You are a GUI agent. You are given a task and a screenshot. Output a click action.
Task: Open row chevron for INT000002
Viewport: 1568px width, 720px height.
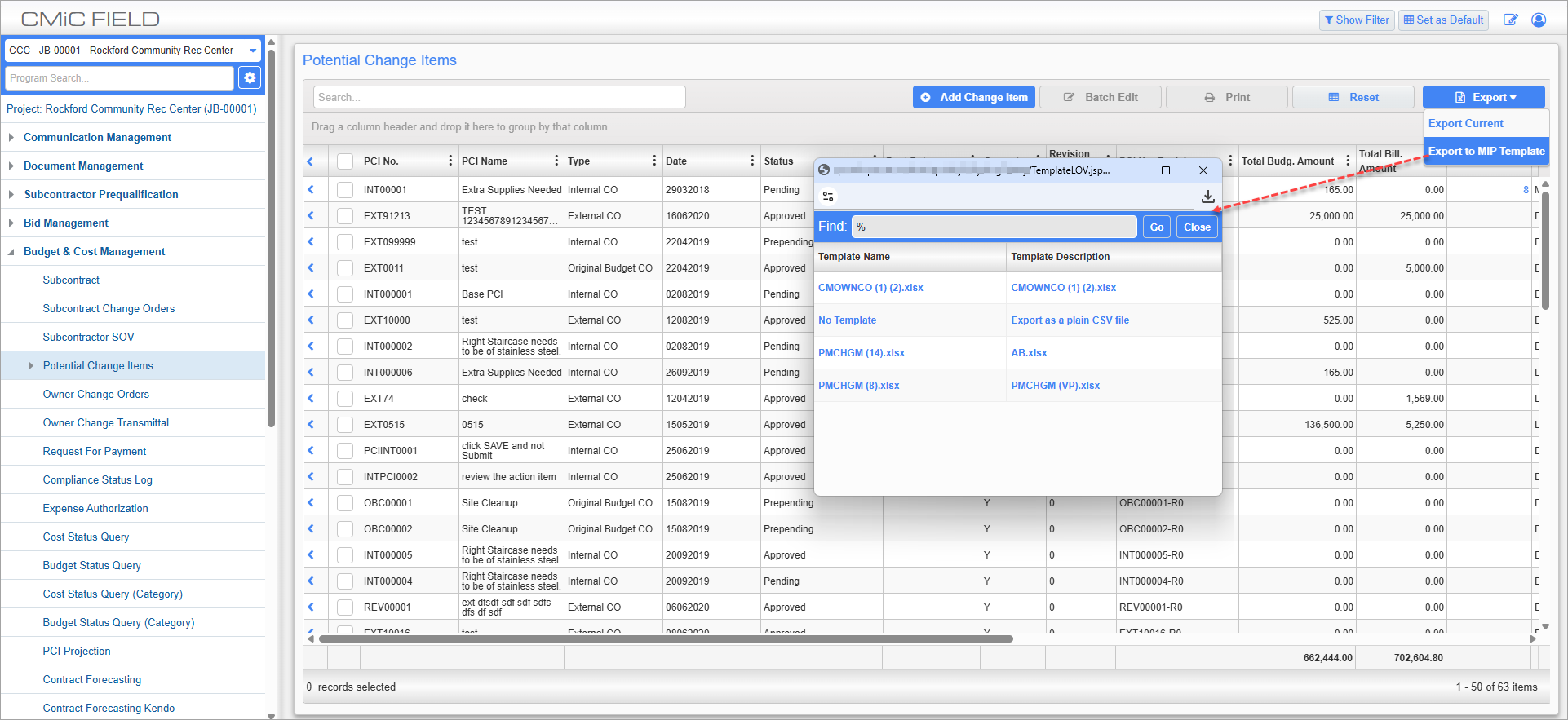point(310,346)
